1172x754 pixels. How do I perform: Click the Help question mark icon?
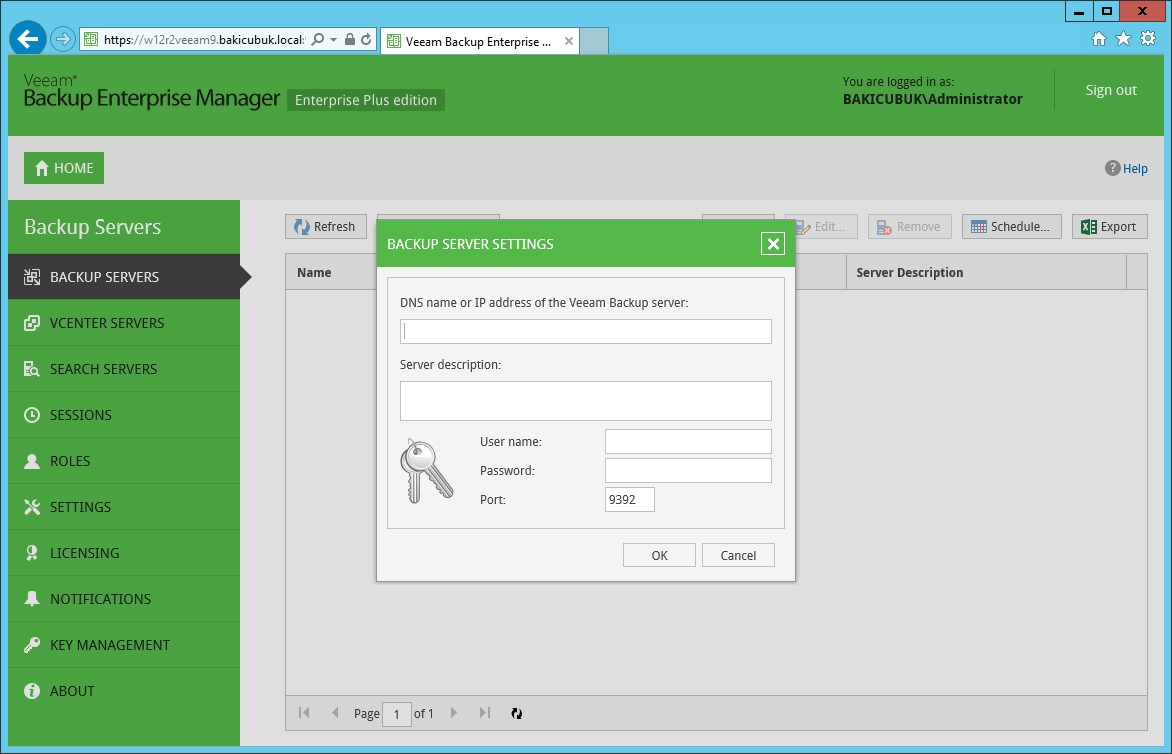(1112, 168)
